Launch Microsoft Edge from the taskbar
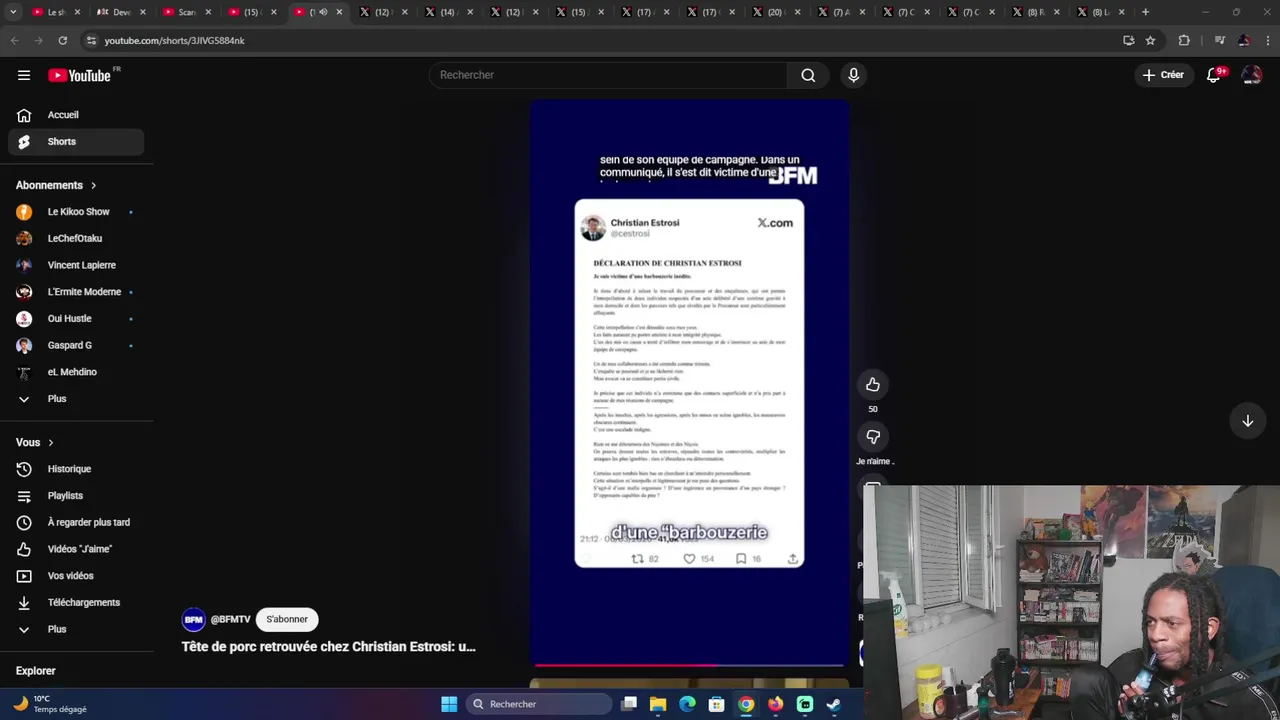 pos(687,704)
